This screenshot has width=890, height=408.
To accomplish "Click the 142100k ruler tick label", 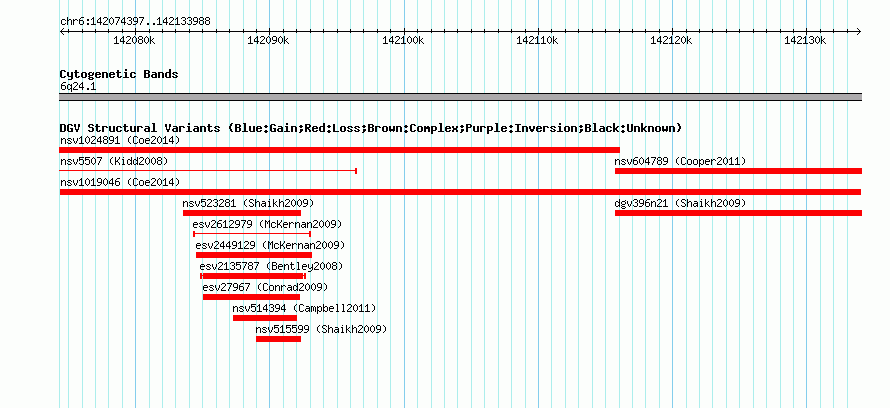I will coord(403,41).
